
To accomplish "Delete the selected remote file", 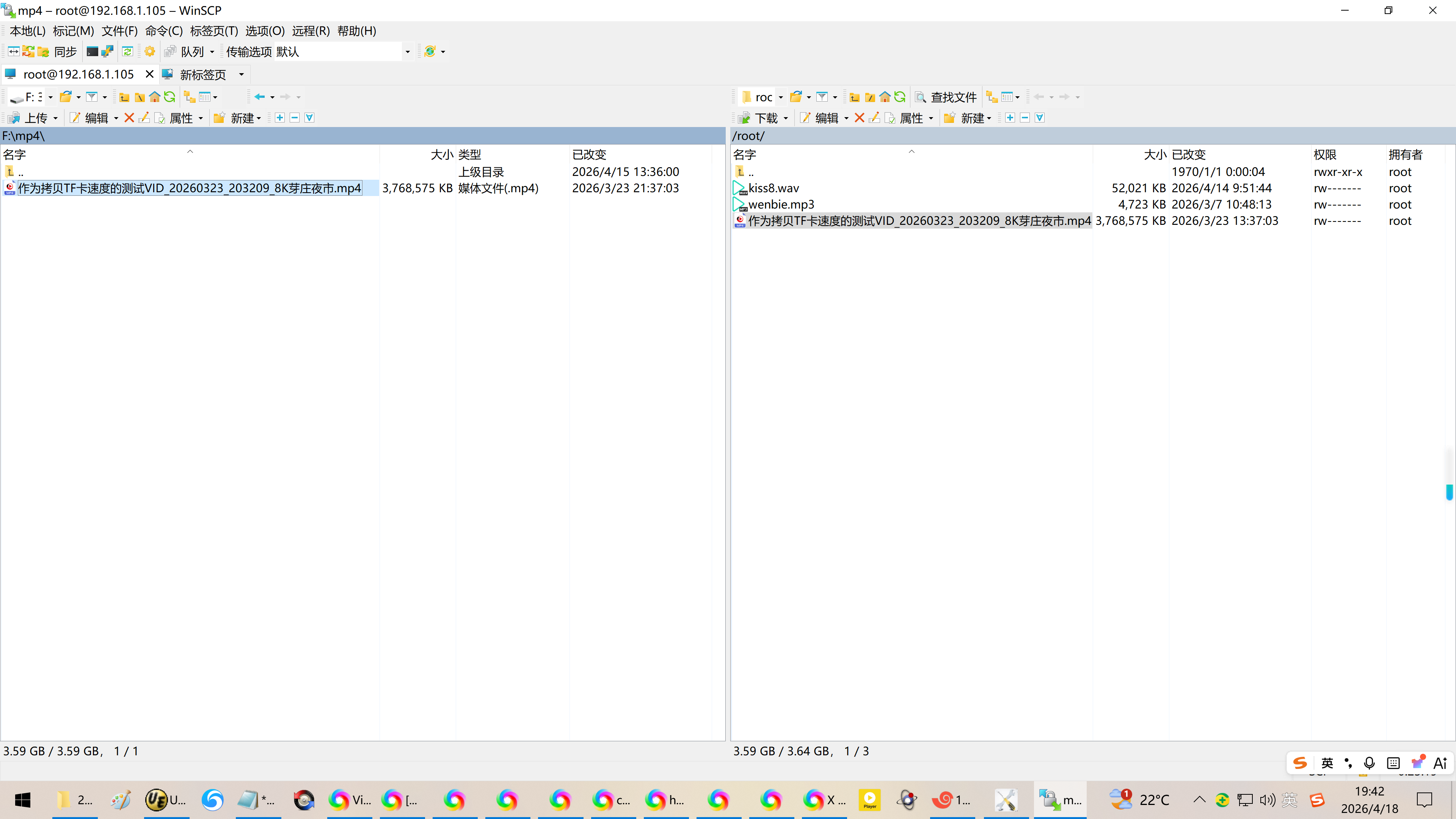I will (x=859, y=118).
